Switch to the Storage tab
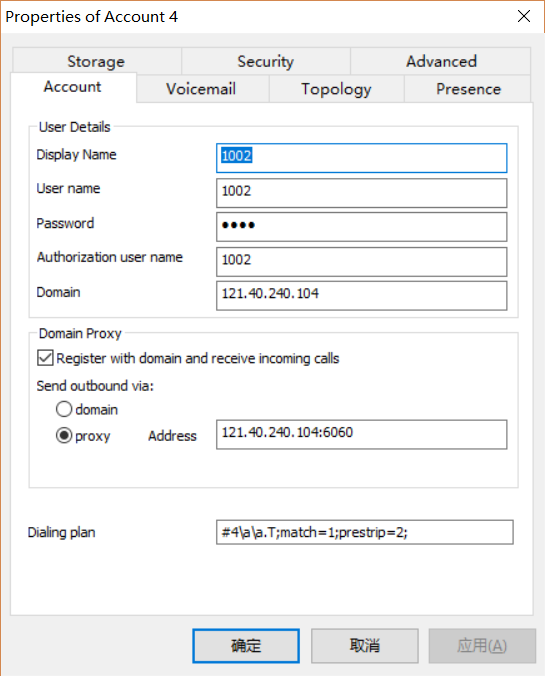The image size is (545, 676). [x=97, y=61]
